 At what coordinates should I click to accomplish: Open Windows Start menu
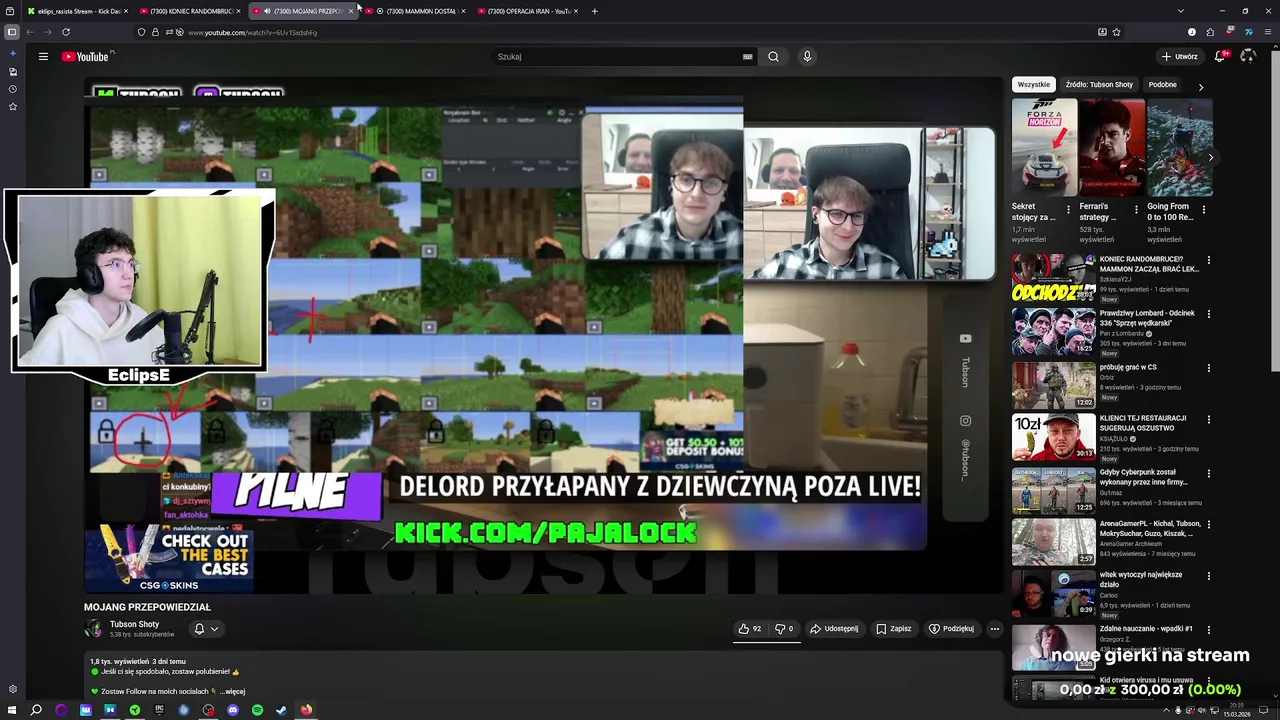[x=12, y=710]
